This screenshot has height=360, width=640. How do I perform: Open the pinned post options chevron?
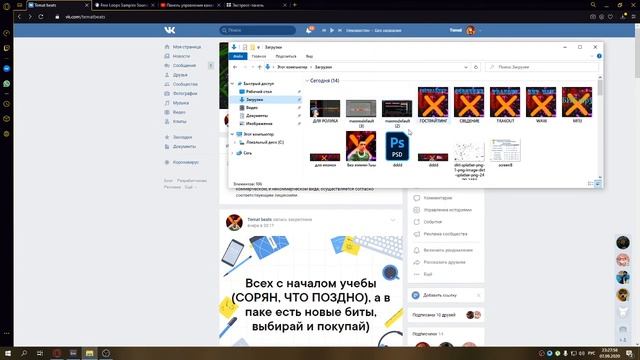point(393,220)
